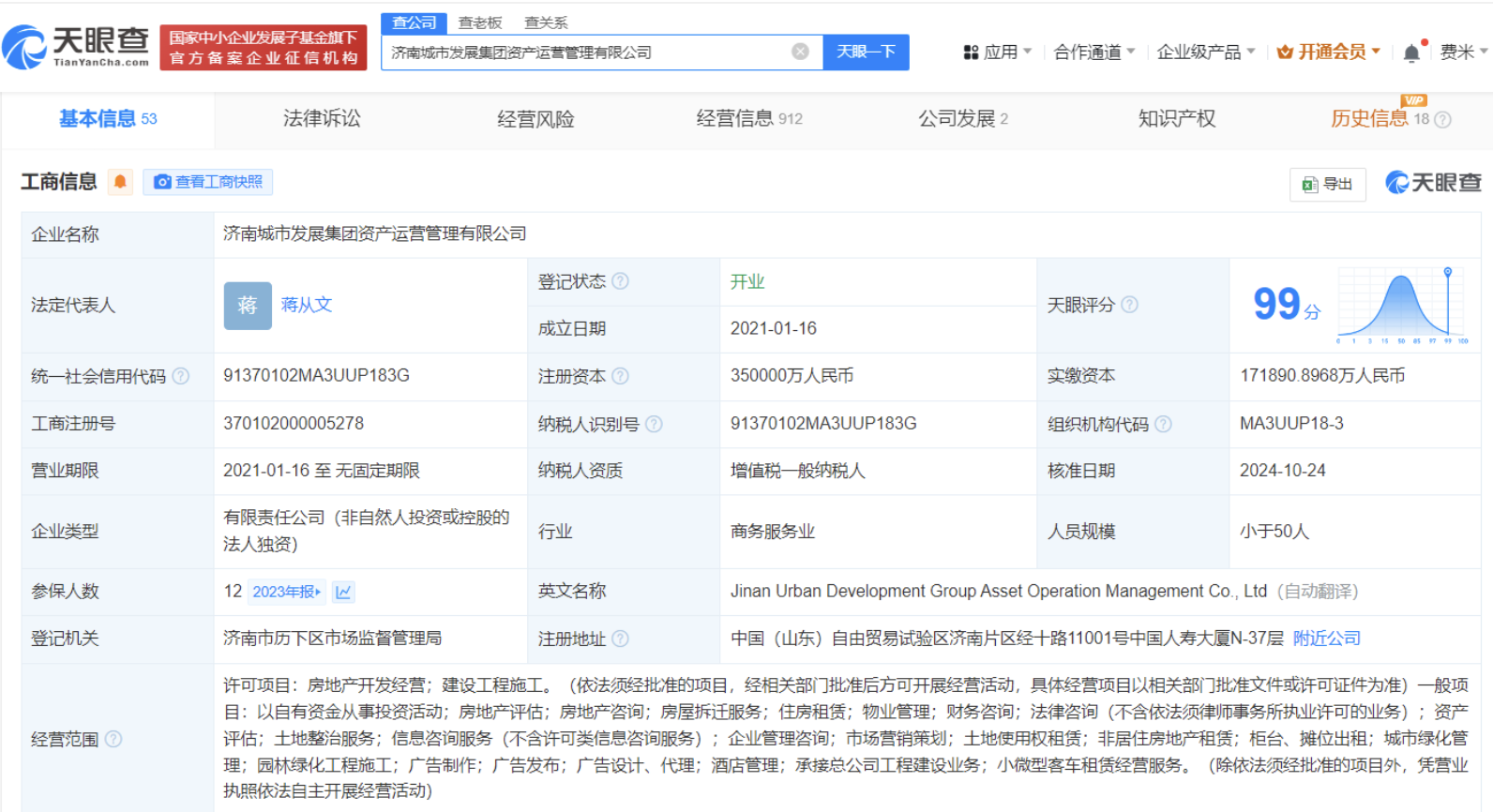Expand the 企业级产品 dropdown

(x=1205, y=53)
